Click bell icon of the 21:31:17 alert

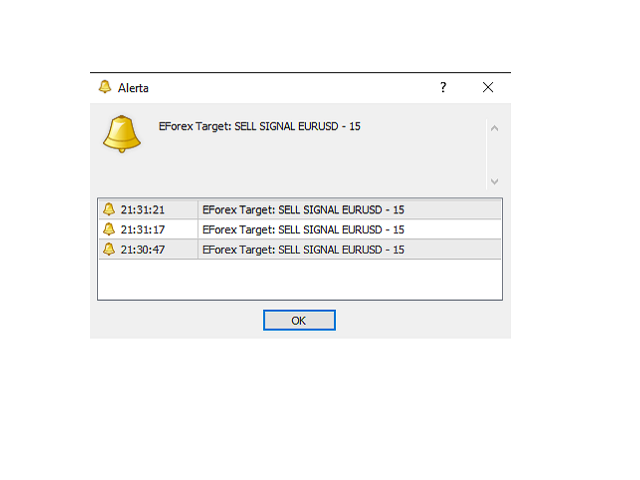pos(109,229)
